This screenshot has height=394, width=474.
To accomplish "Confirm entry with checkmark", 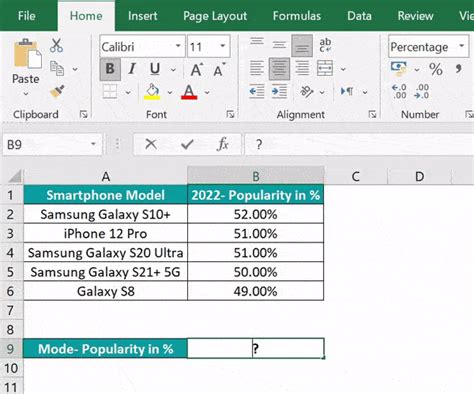I will click(187, 144).
